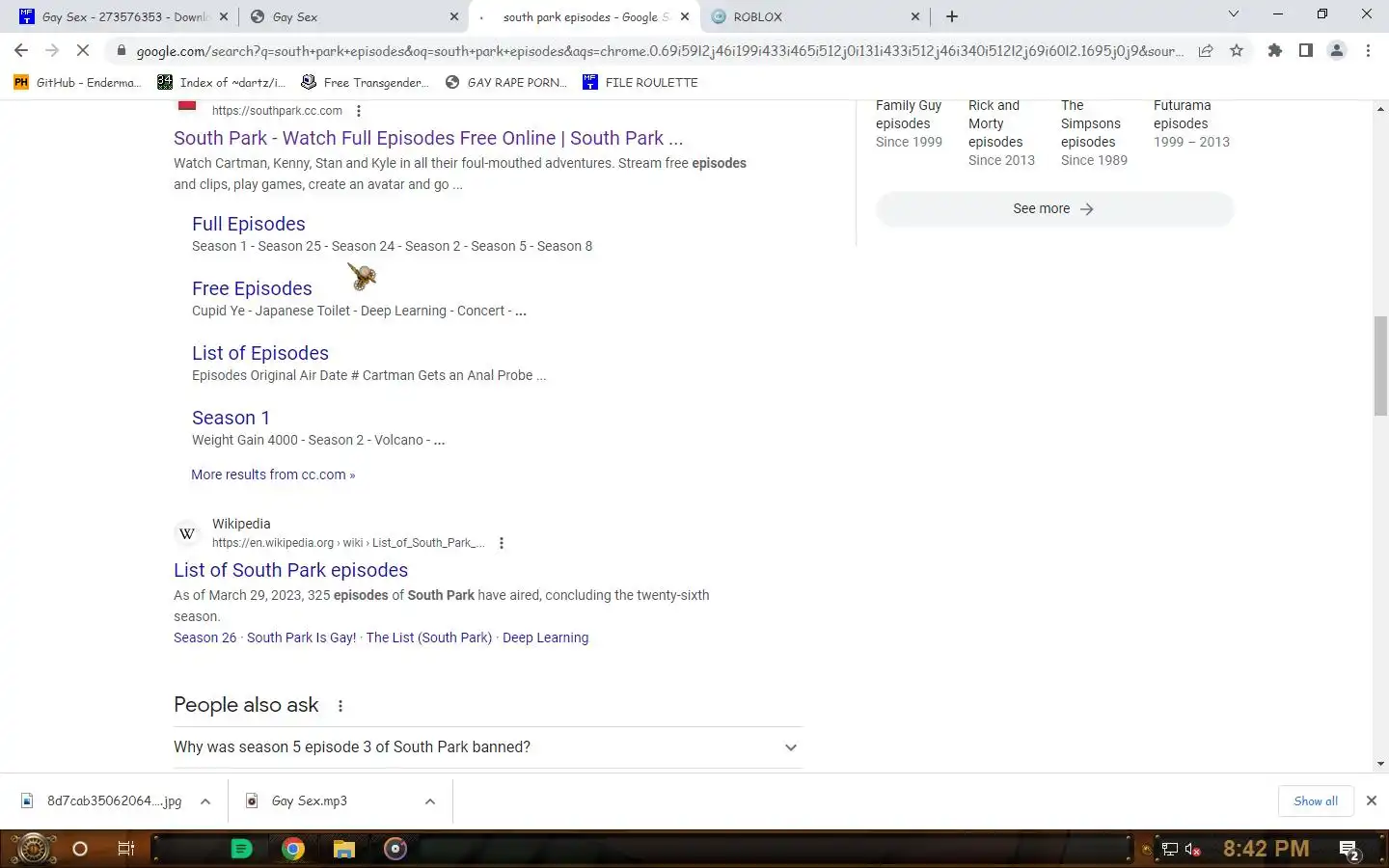This screenshot has width=1389, height=868.
Task: Open The List (South Park) sublink
Action: click(x=429, y=637)
